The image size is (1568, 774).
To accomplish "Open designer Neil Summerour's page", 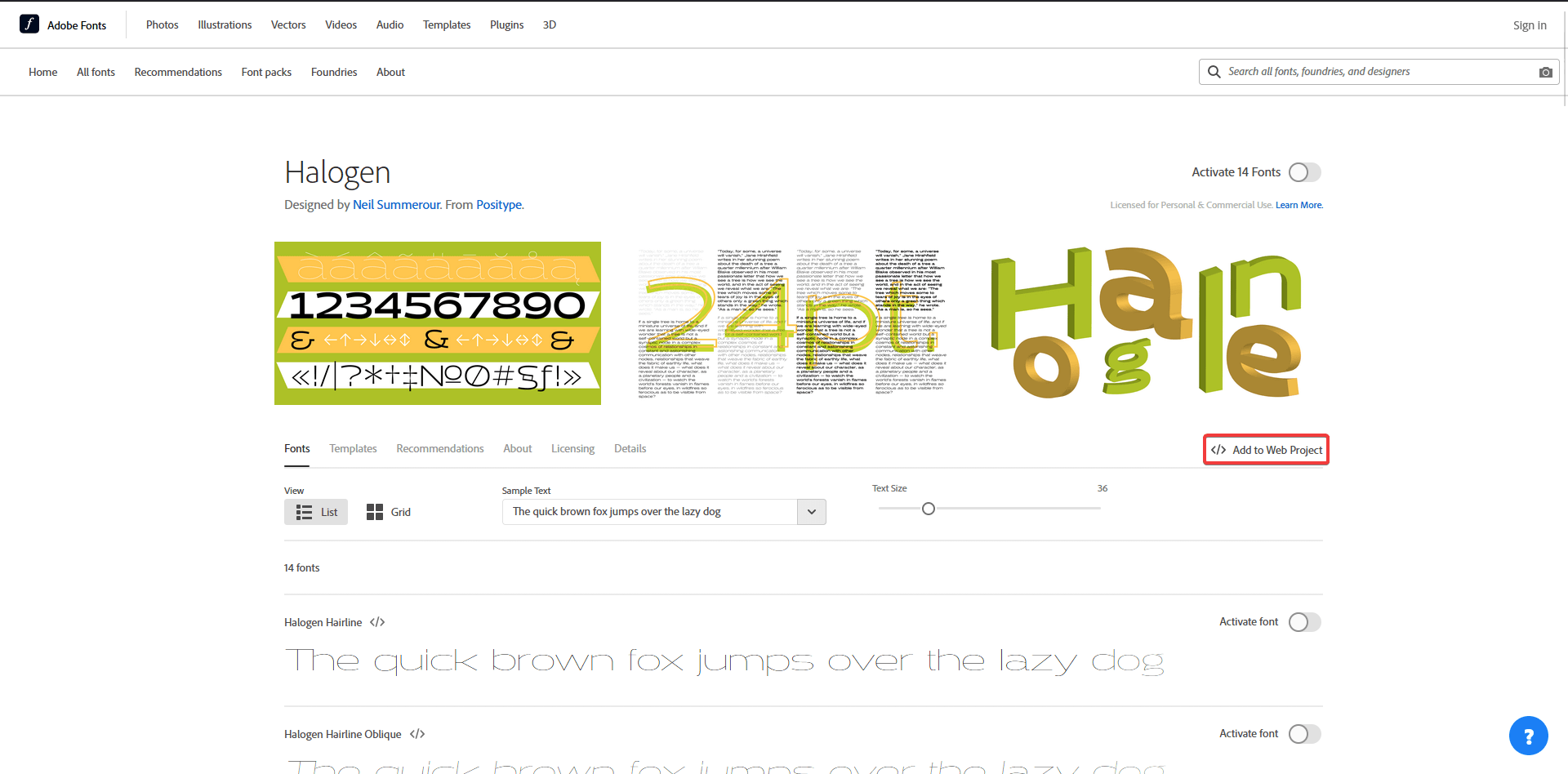I will (x=396, y=205).
